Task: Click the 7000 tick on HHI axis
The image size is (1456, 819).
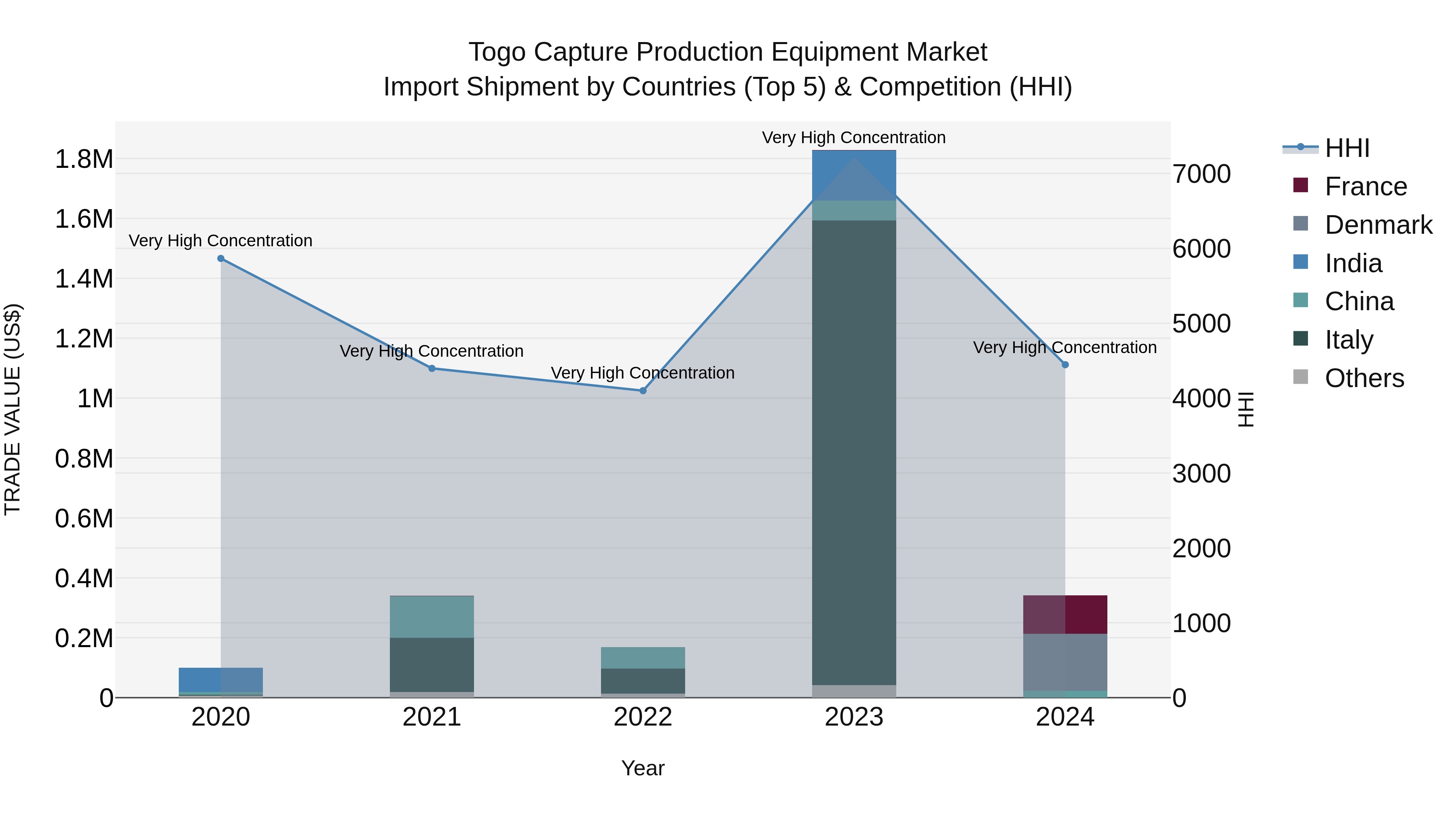Action: click(x=1202, y=174)
